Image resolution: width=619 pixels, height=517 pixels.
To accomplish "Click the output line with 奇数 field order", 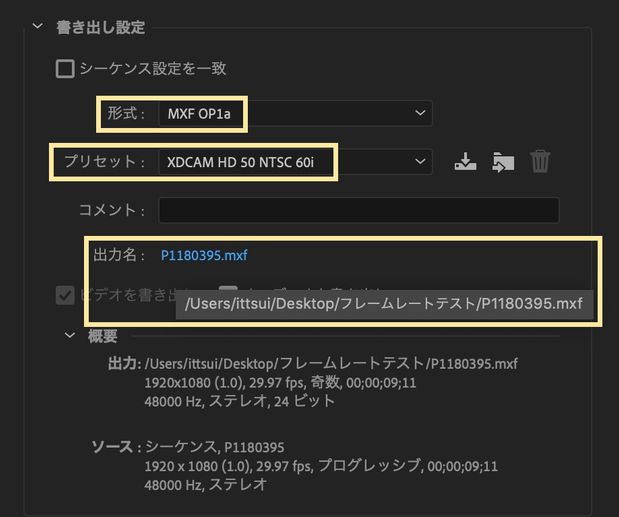I will point(280,383).
